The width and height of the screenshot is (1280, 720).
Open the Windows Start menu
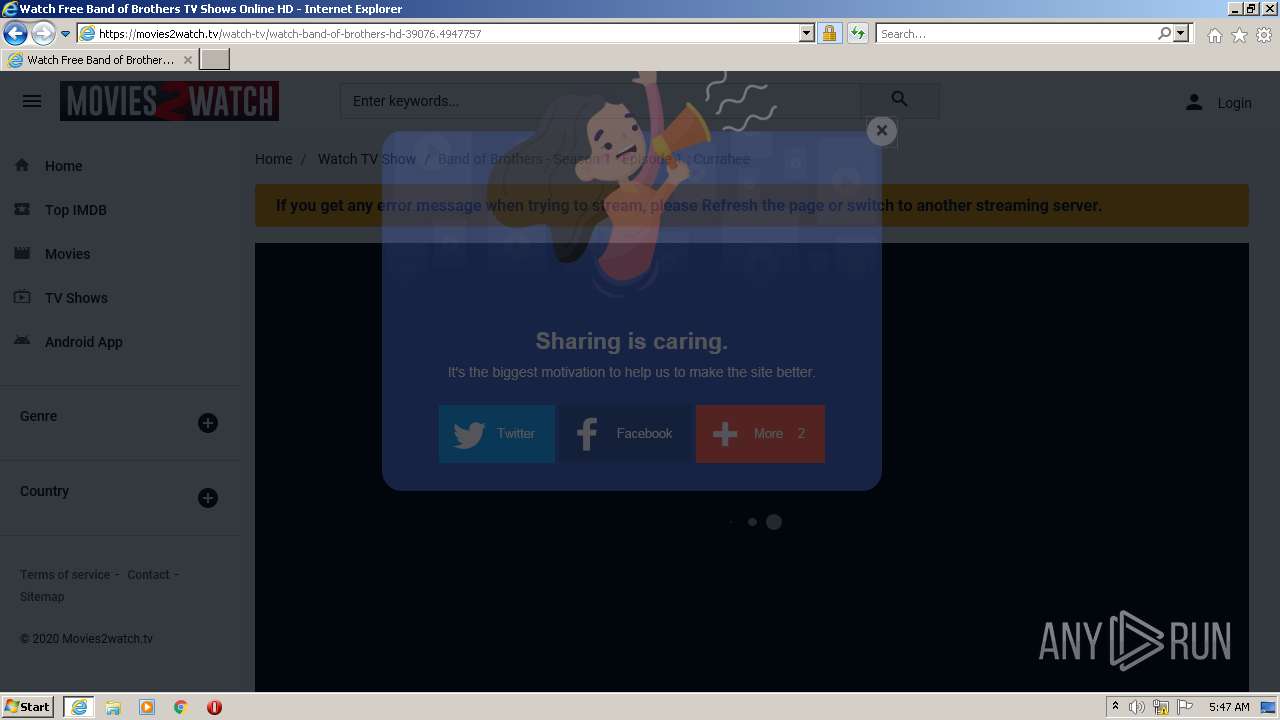(x=28, y=706)
